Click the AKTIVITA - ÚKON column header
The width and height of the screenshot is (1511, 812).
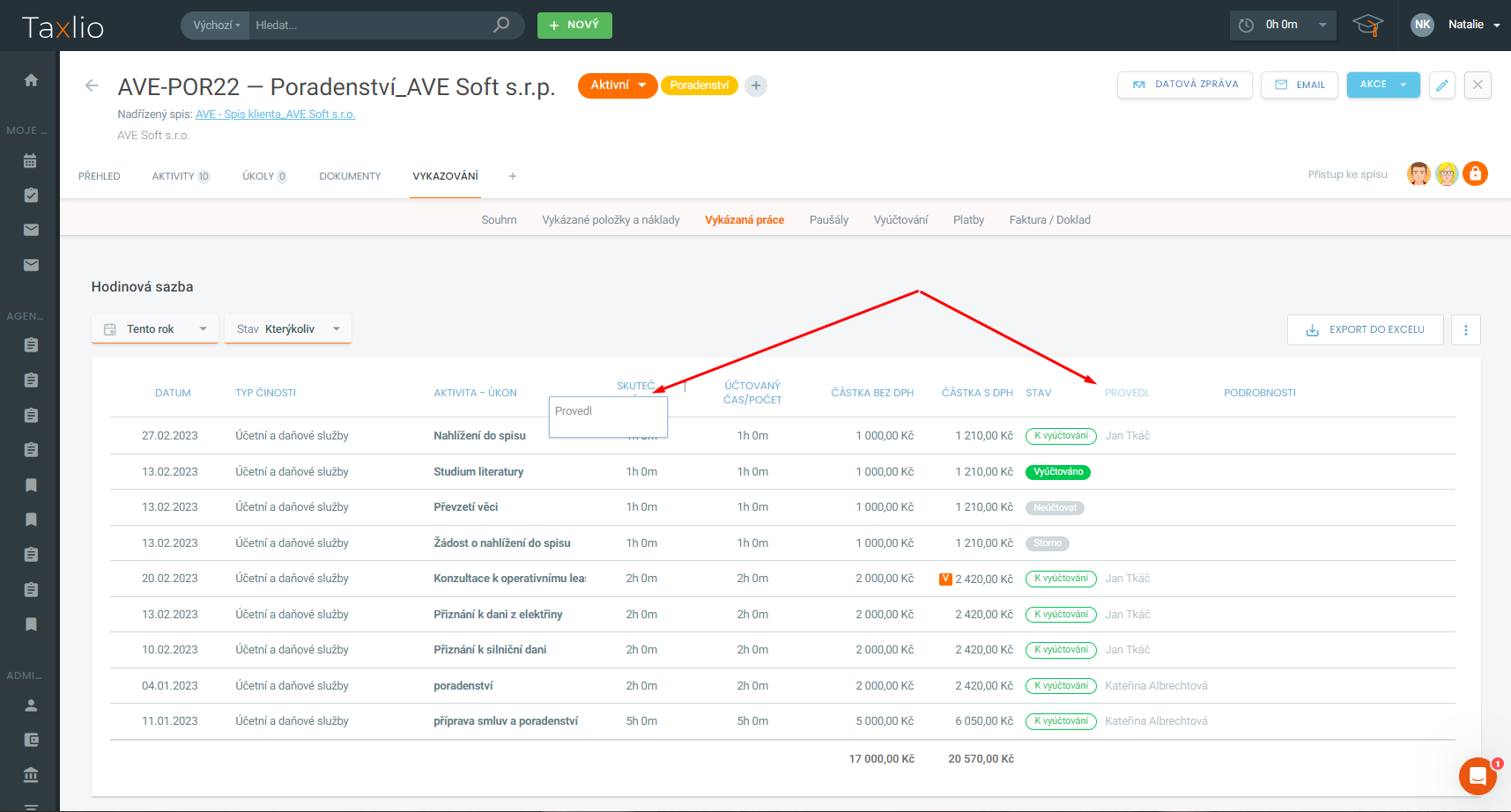pos(475,393)
